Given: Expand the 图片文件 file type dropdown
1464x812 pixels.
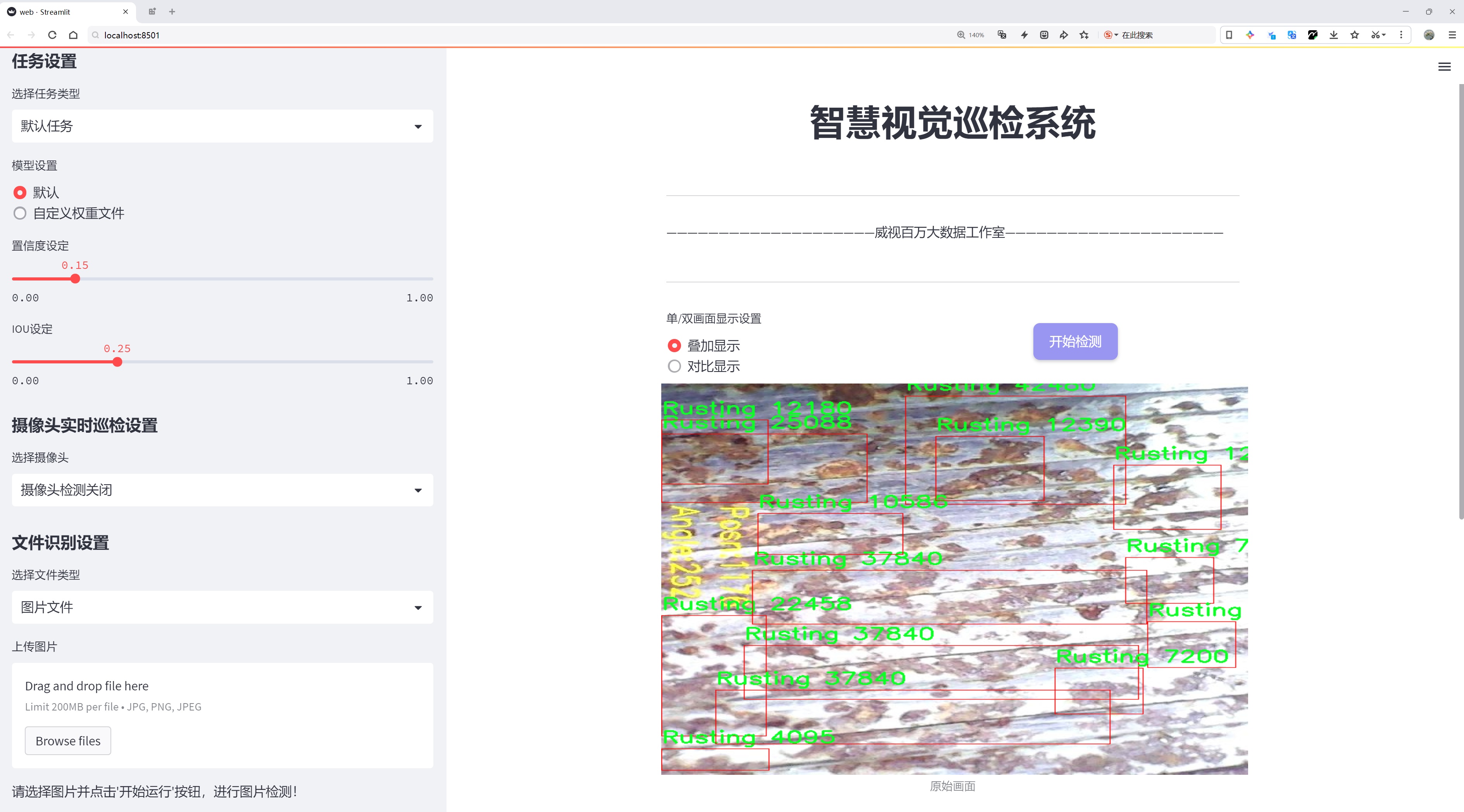Looking at the screenshot, I should pyautogui.click(x=222, y=607).
